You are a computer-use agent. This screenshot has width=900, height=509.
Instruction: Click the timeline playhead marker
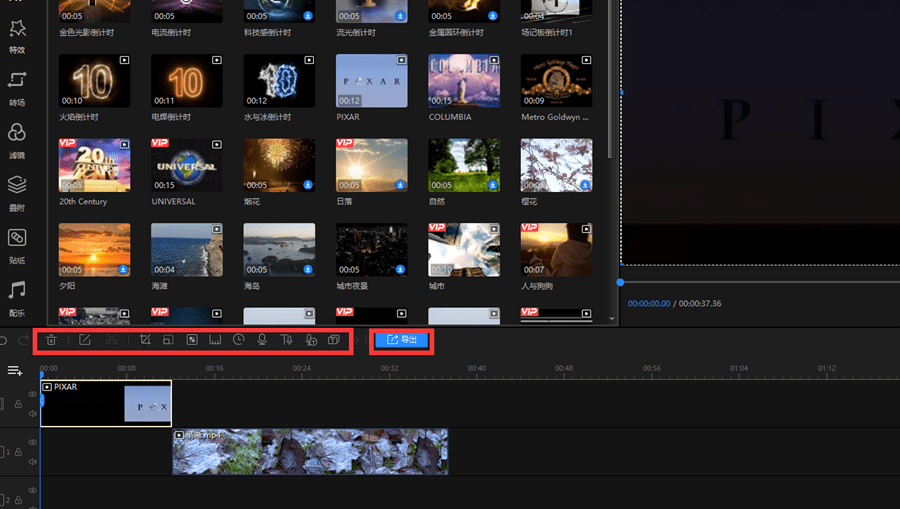click(41, 375)
